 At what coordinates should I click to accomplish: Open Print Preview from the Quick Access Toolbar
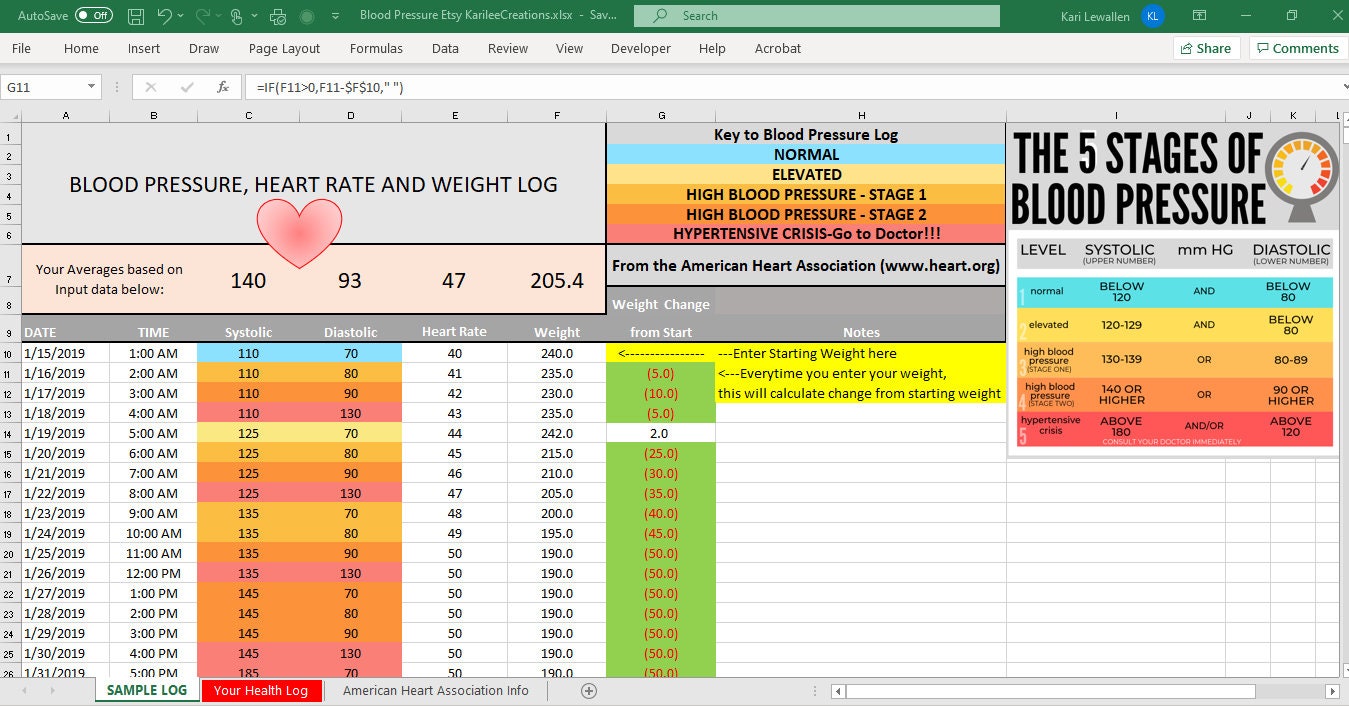pos(277,15)
